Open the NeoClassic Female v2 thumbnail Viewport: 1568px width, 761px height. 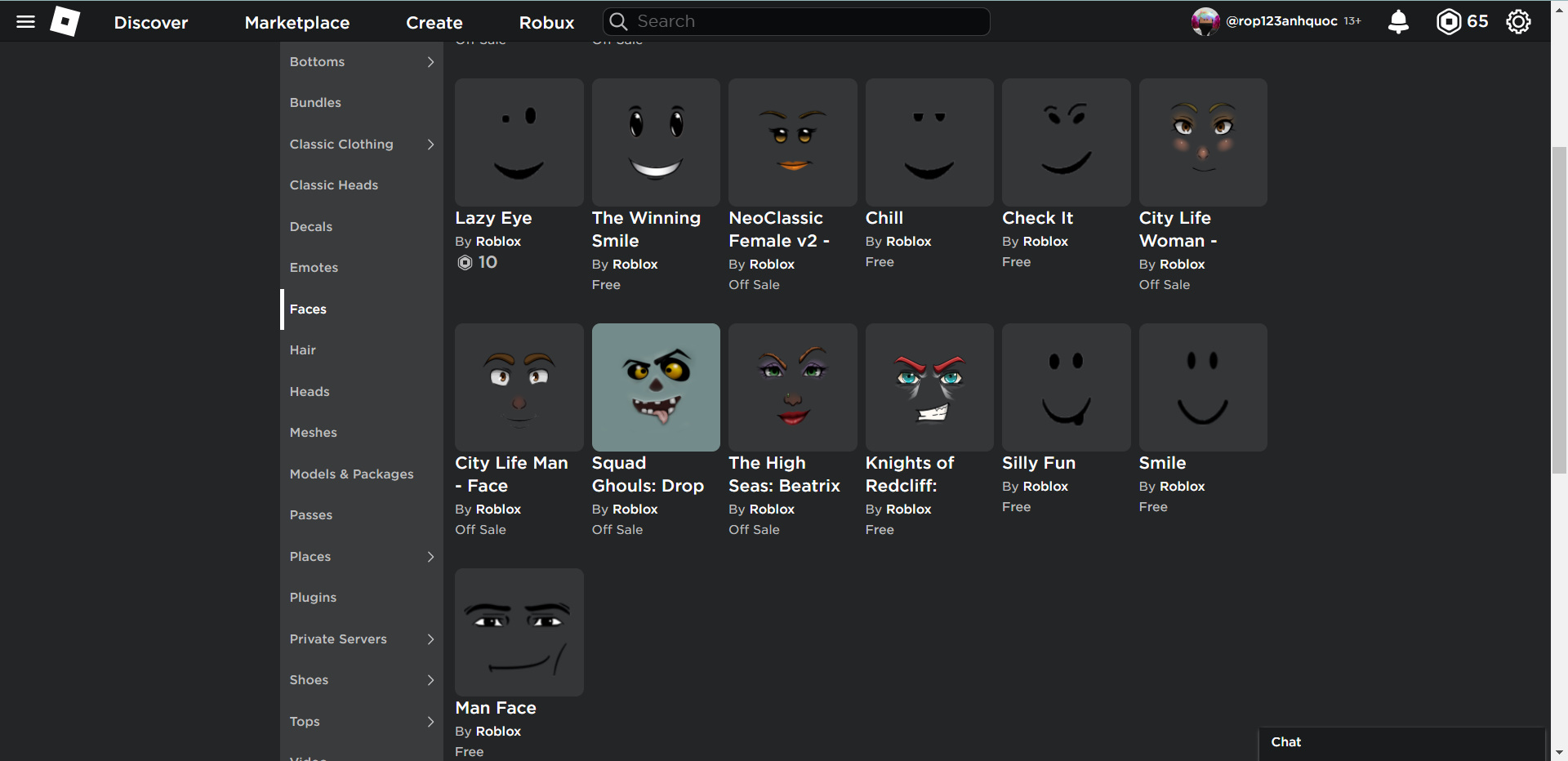[793, 142]
